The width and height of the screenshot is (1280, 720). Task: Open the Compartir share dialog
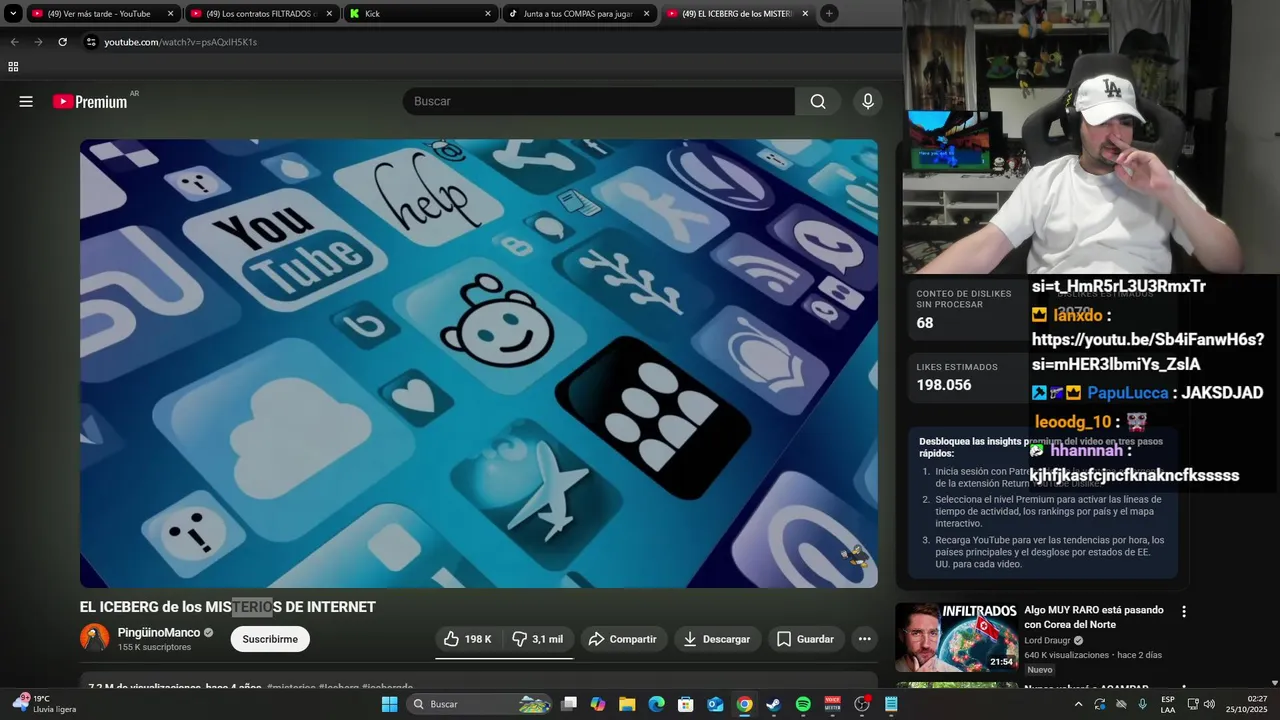click(x=622, y=639)
